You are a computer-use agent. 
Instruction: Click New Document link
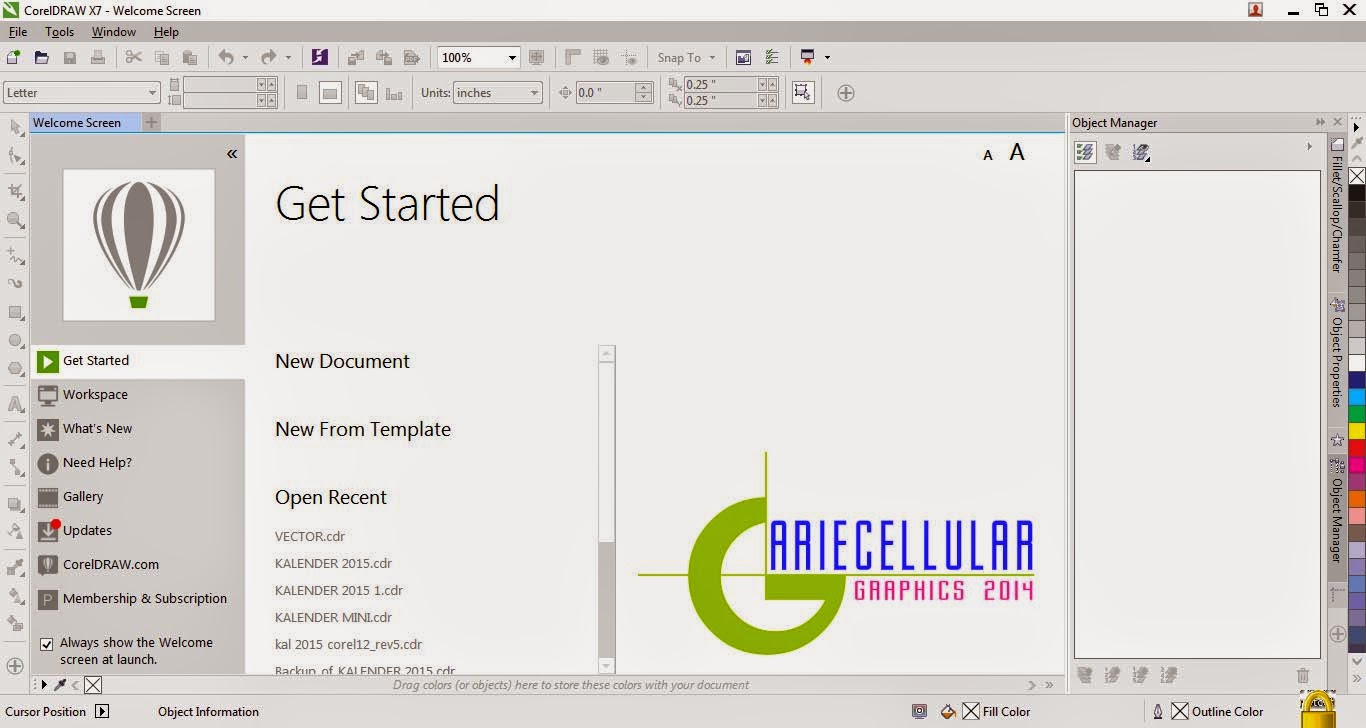(x=342, y=361)
